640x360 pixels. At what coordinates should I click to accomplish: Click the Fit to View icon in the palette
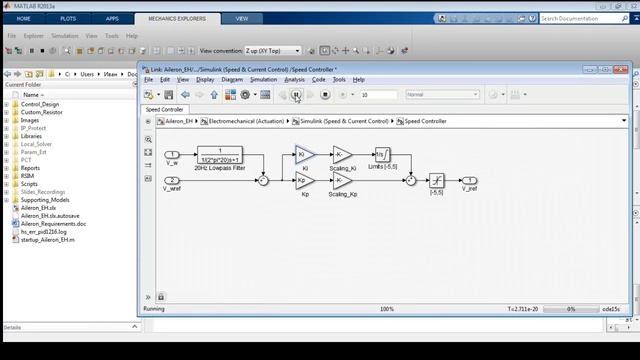pos(148,152)
